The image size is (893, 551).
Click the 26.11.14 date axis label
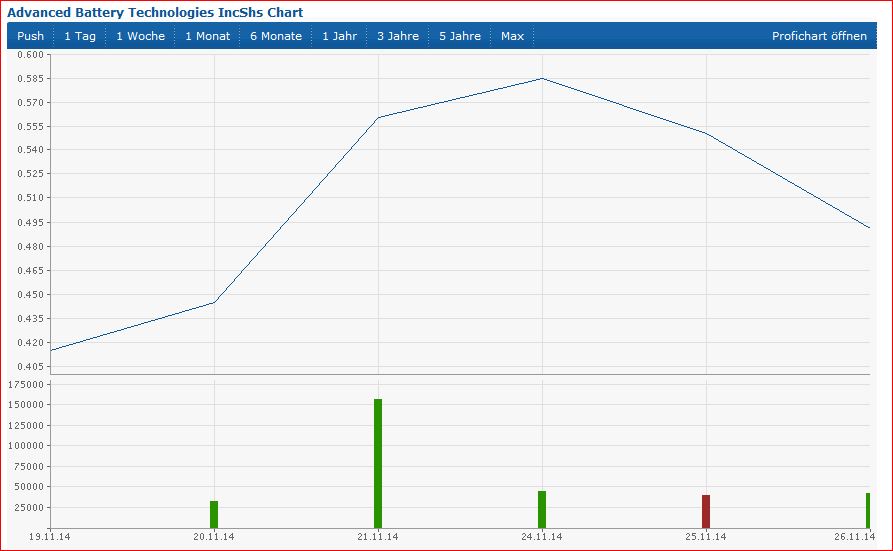854,537
